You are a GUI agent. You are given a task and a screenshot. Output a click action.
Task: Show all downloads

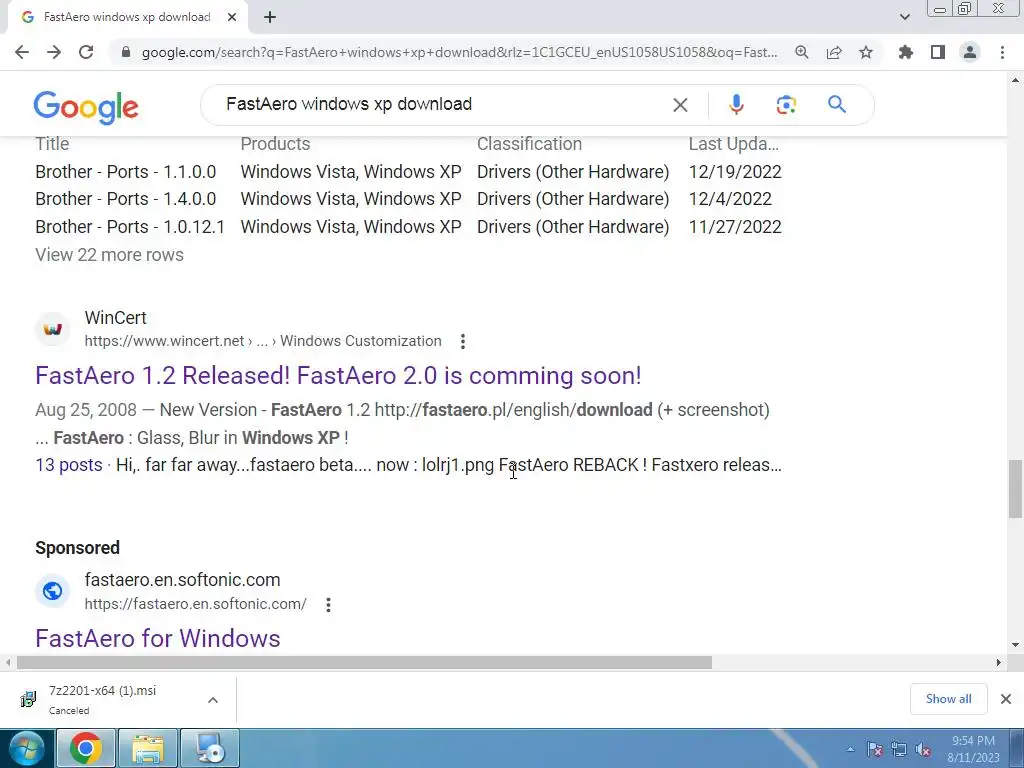(948, 699)
